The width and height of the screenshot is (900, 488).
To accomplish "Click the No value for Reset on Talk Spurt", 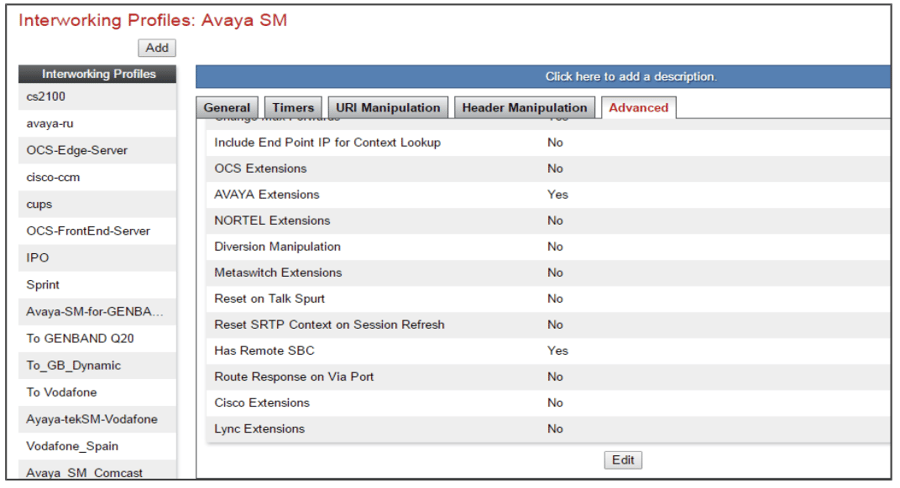I will pos(555,299).
